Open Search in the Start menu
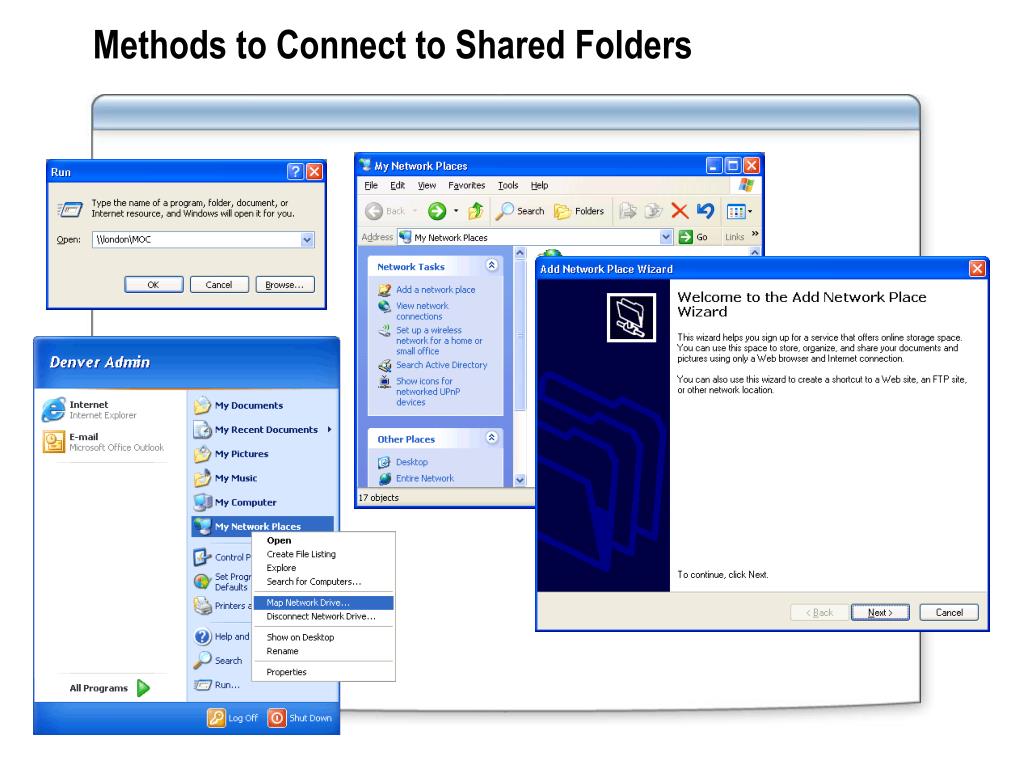The height and width of the screenshot is (768, 1024). 219,660
